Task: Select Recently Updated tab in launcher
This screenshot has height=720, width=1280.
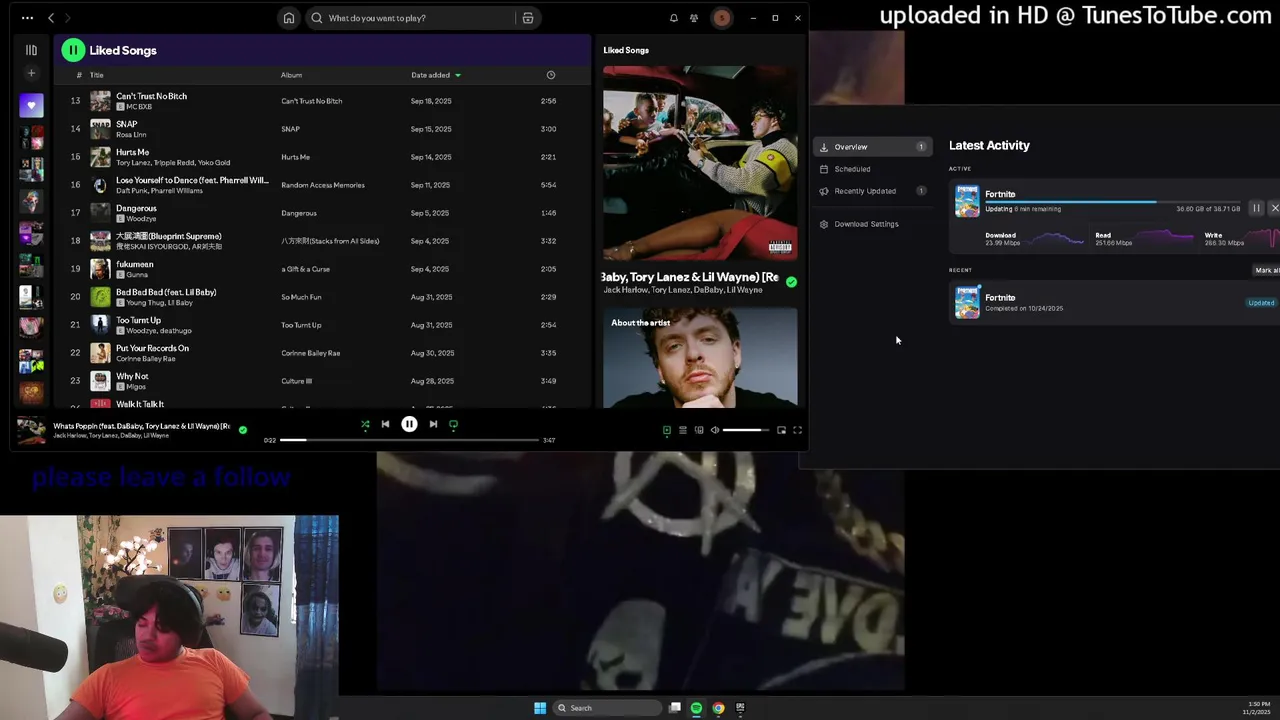Action: (x=873, y=191)
